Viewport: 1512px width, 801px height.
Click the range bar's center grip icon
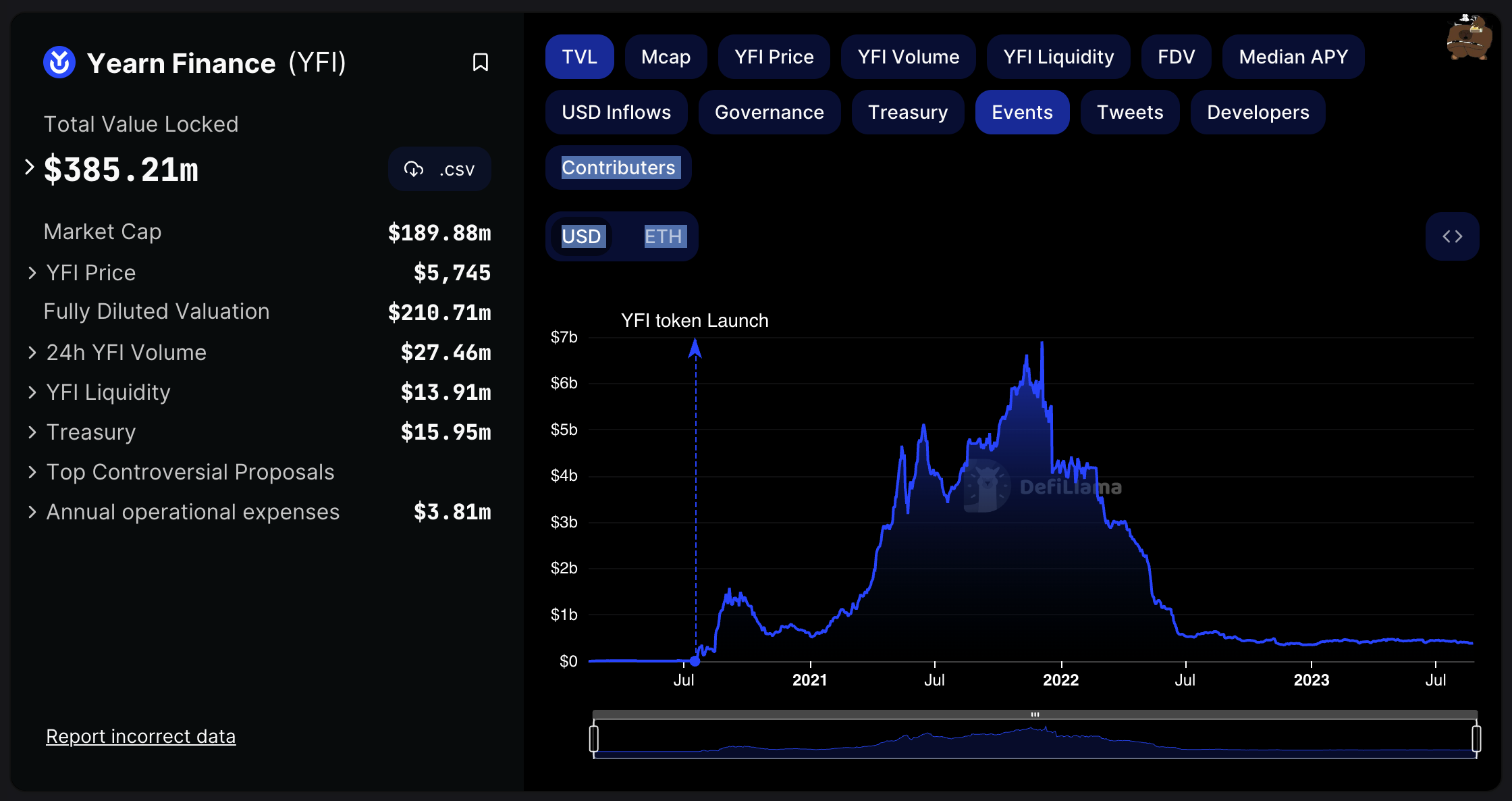pyautogui.click(x=1035, y=714)
